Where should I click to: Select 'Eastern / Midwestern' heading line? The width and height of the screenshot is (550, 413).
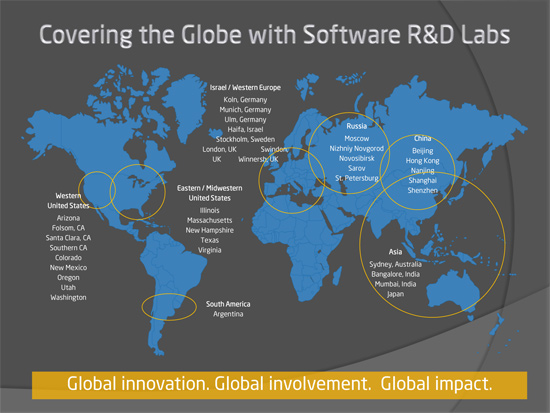209,188
